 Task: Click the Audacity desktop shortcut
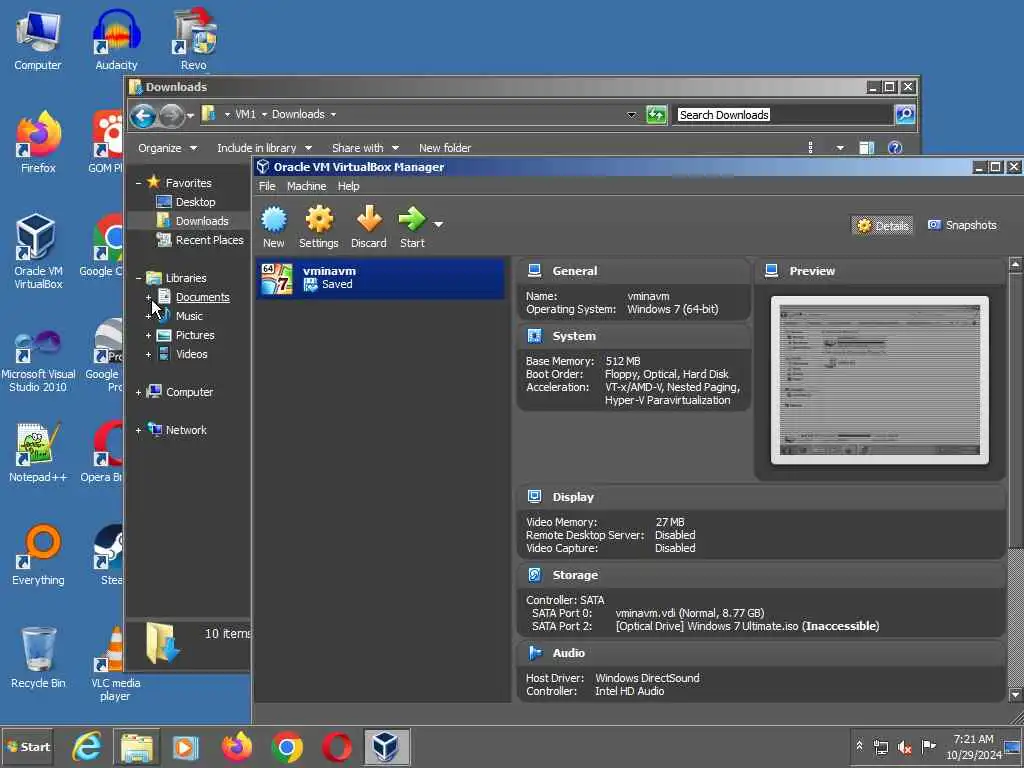click(116, 40)
